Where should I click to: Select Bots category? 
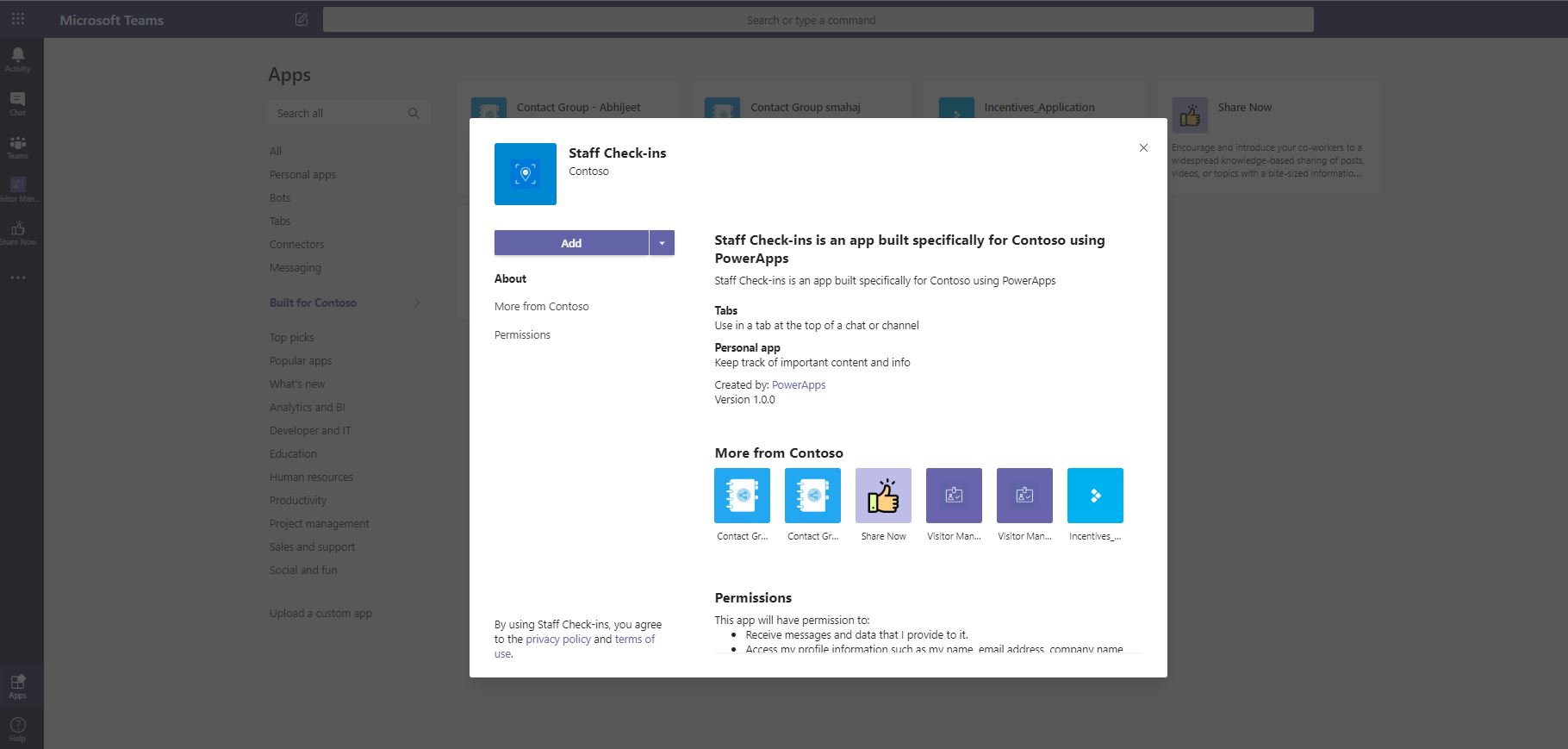tap(280, 197)
